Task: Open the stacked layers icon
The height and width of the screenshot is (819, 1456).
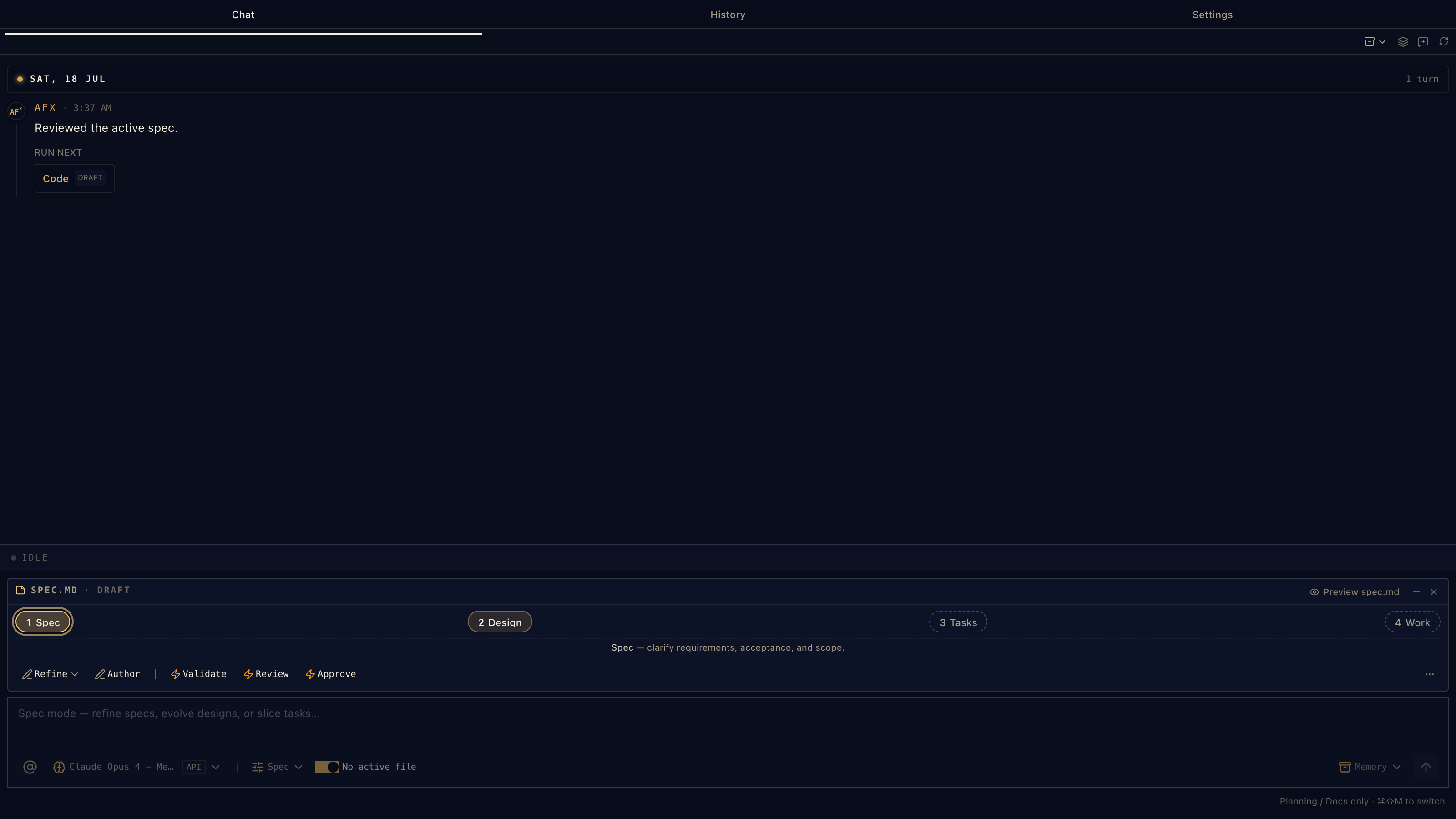Action: coord(1403,42)
